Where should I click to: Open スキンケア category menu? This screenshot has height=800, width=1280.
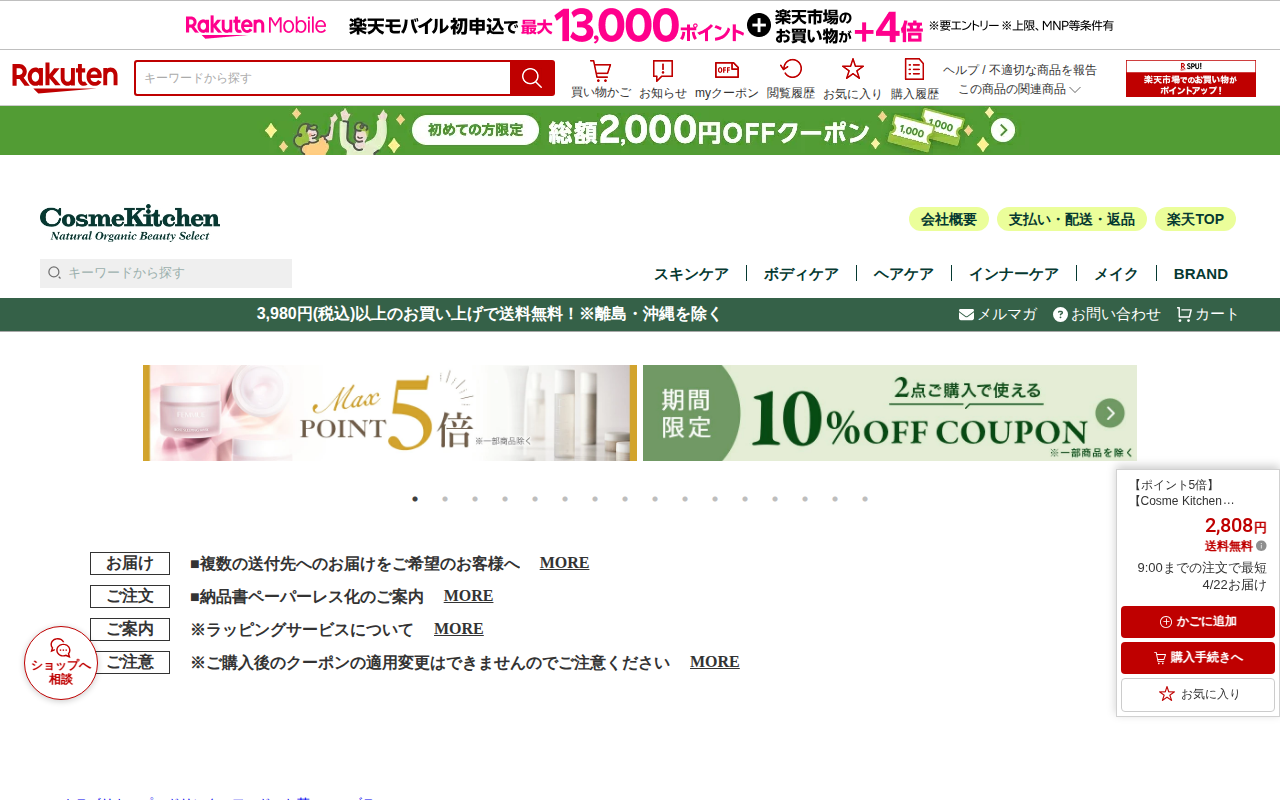point(691,274)
